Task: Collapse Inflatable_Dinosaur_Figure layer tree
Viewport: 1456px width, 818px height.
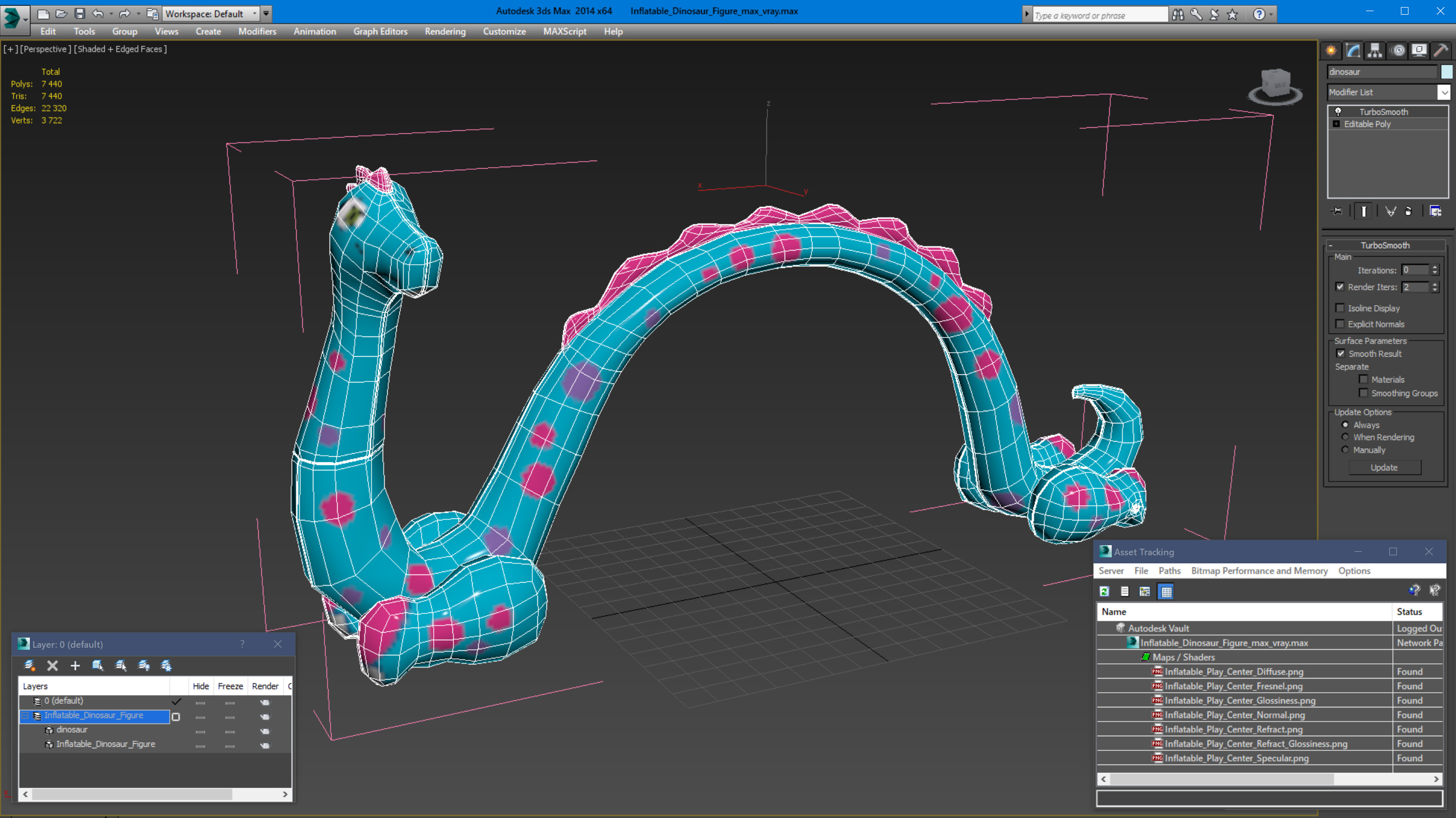Action: point(25,716)
